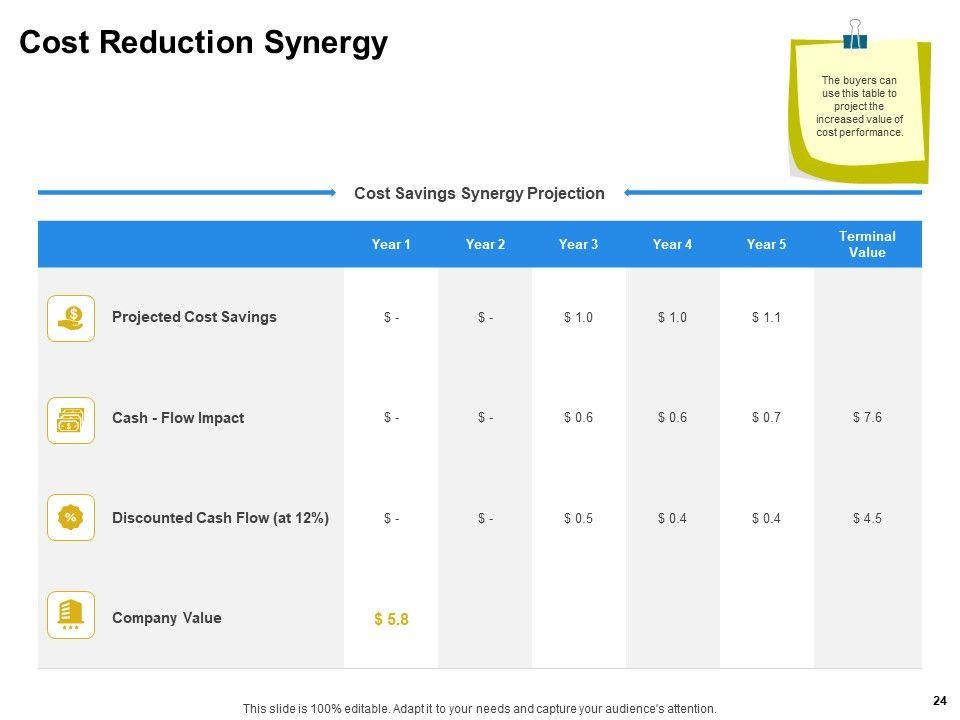Click the binder clip on sticky note
Viewport: 960px width, 720px height.
855,34
